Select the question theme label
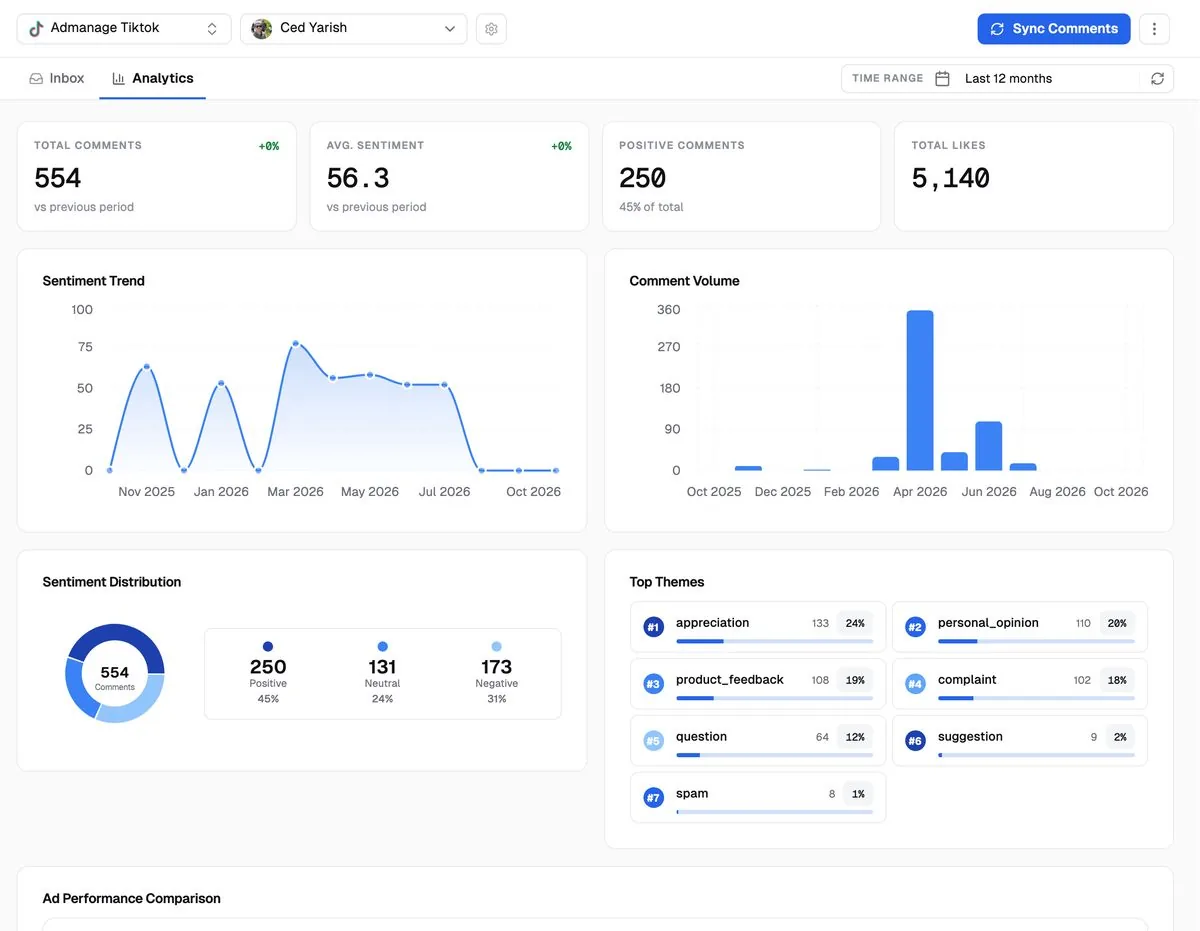This screenshot has height=931, width=1200. (701, 737)
